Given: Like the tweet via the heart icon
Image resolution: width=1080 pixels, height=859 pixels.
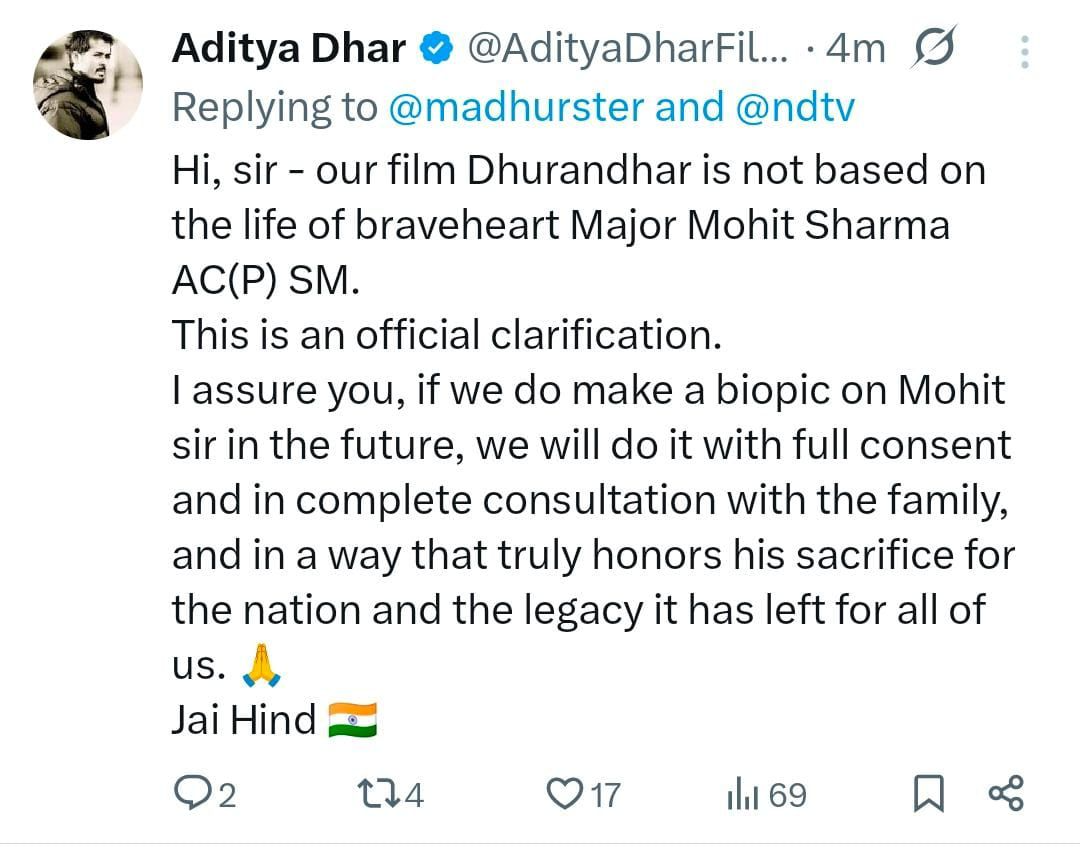Looking at the screenshot, I should pos(566,794).
